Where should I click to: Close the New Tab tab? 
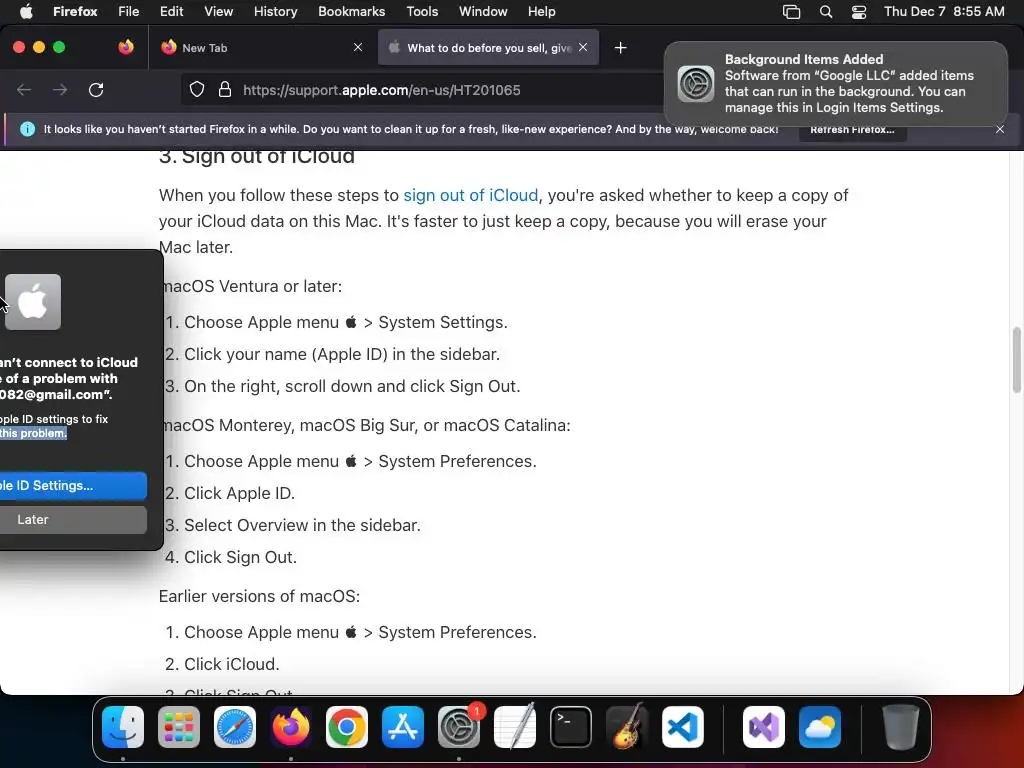coord(358,47)
